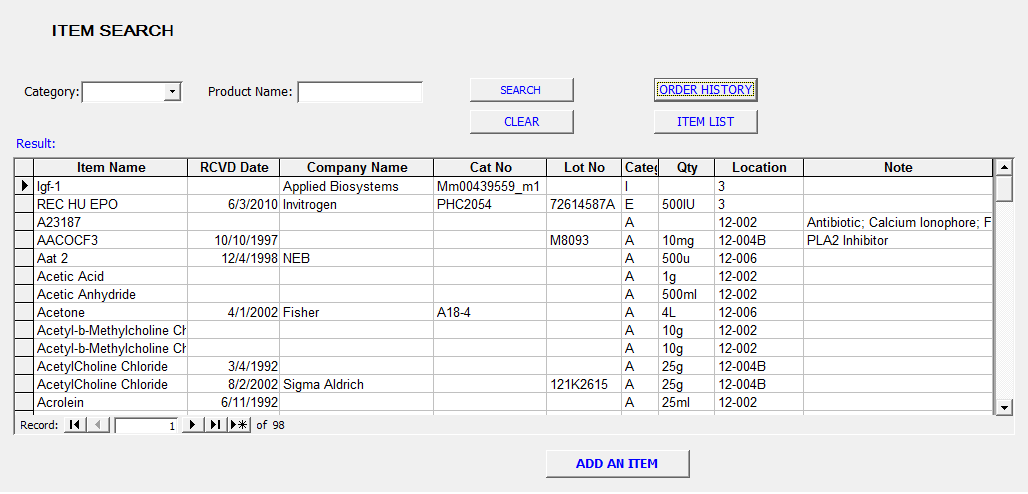This screenshot has height=494, width=1028.
Task: Select the REC HU EPO item cell
Action: 111,204
